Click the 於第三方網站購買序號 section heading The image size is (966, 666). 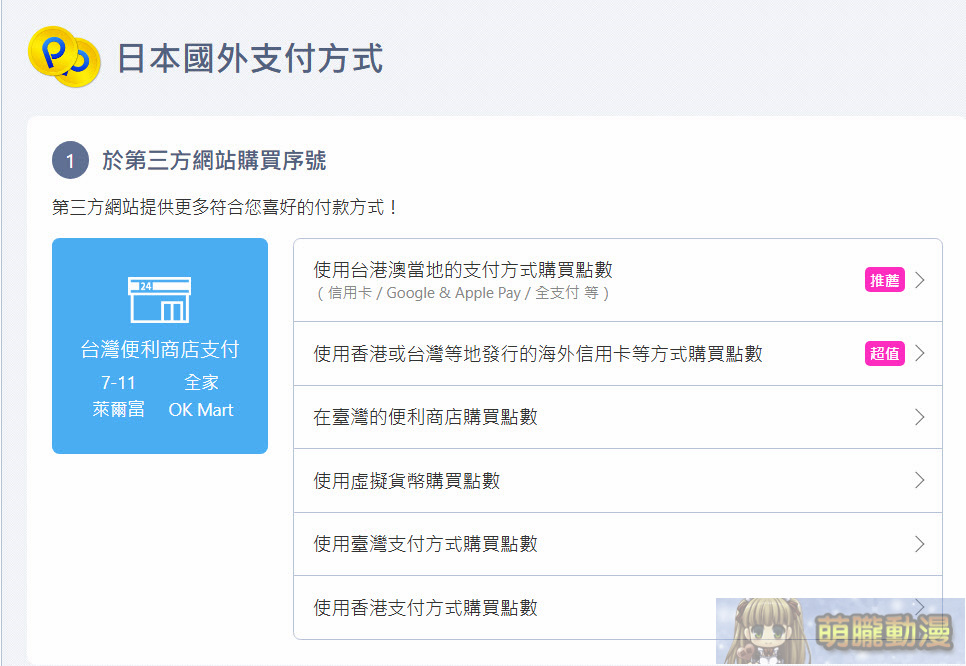click(x=214, y=160)
